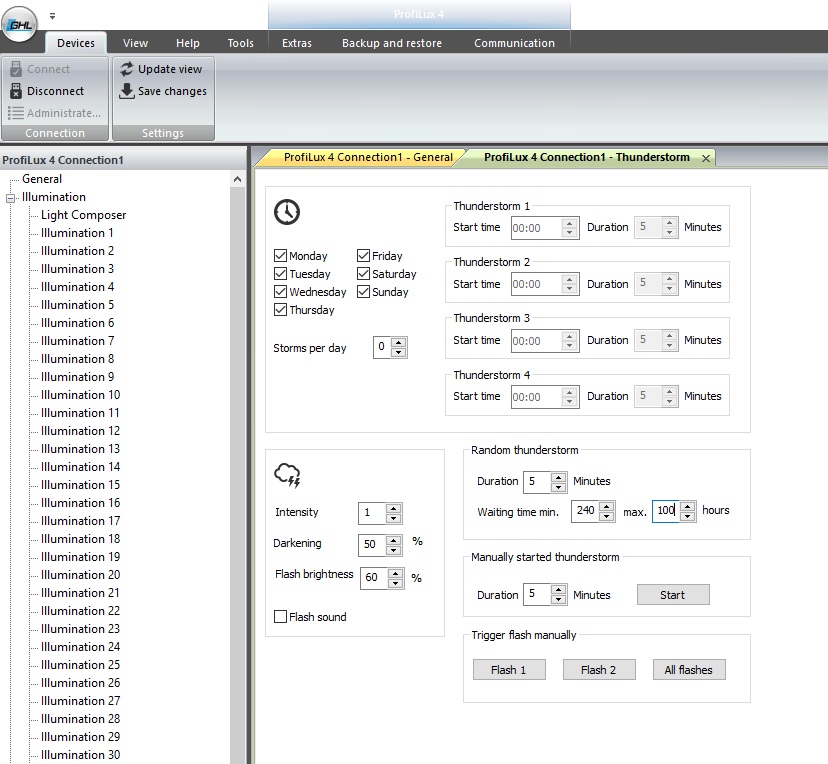Uncheck the Tuesday checkbox
This screenshot has height=764, width=828.
(280, 274)
